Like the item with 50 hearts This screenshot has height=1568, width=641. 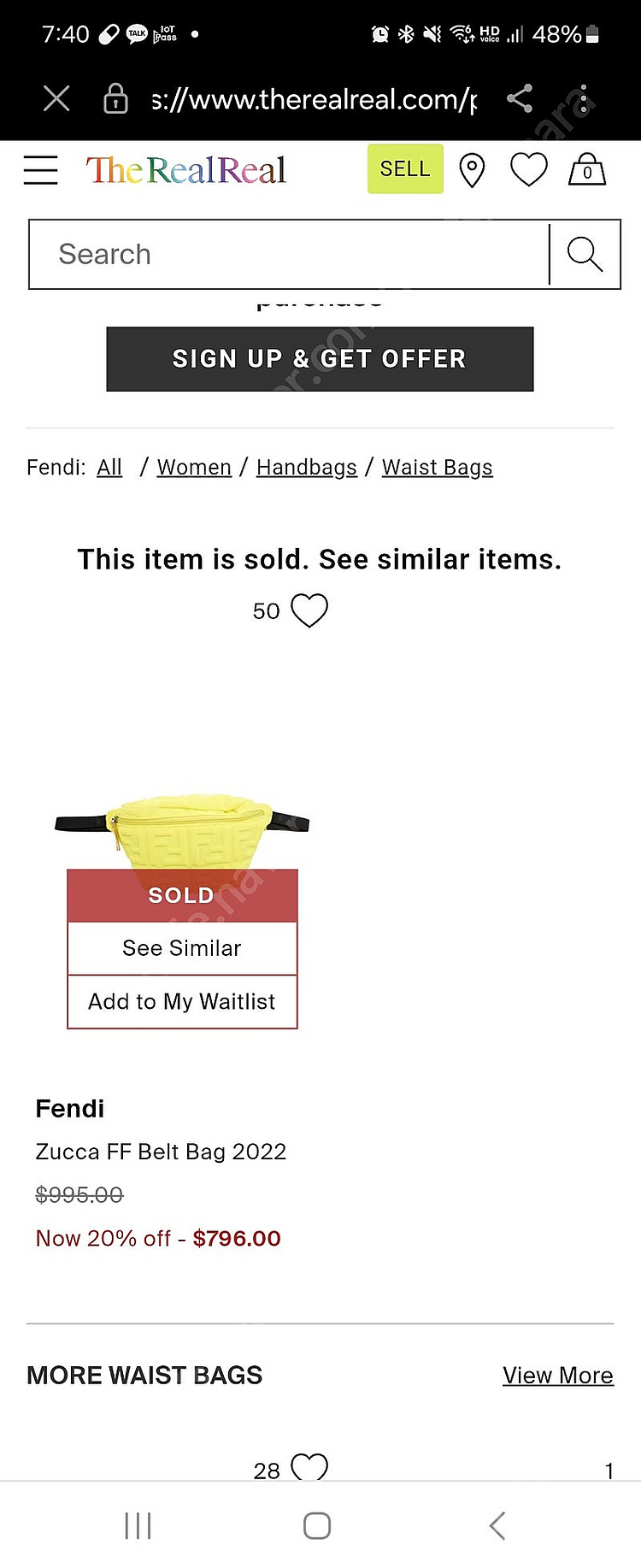[309, 610]
